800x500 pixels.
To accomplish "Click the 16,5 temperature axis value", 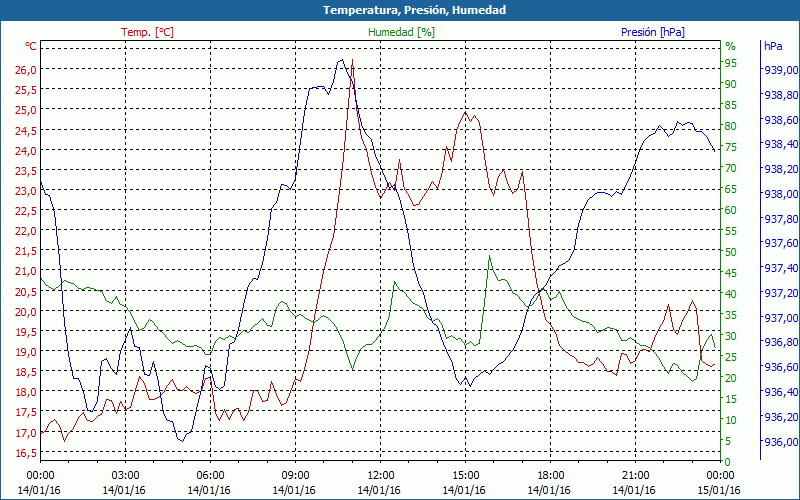I will point(27,453).
